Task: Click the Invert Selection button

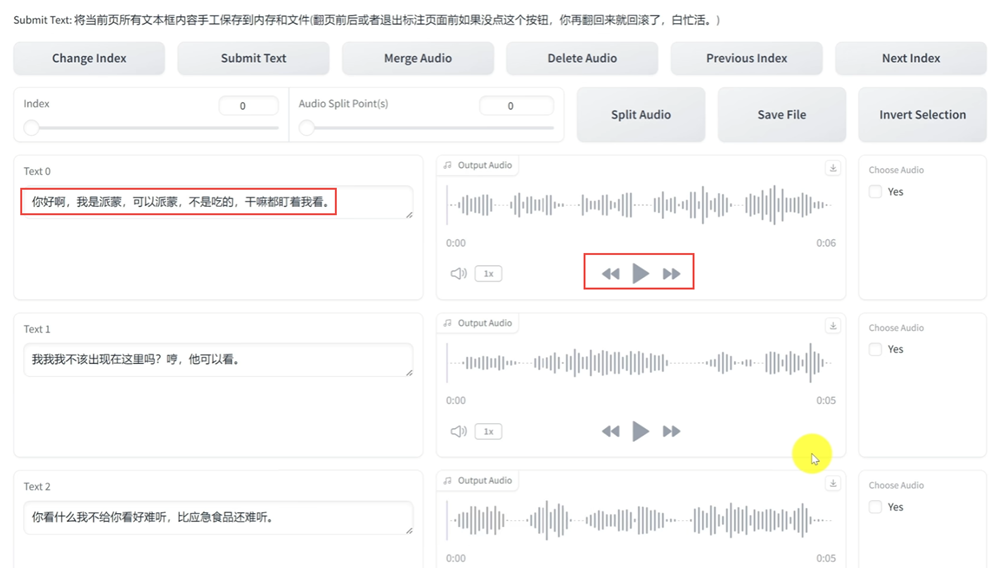Action: pos(922,115)
